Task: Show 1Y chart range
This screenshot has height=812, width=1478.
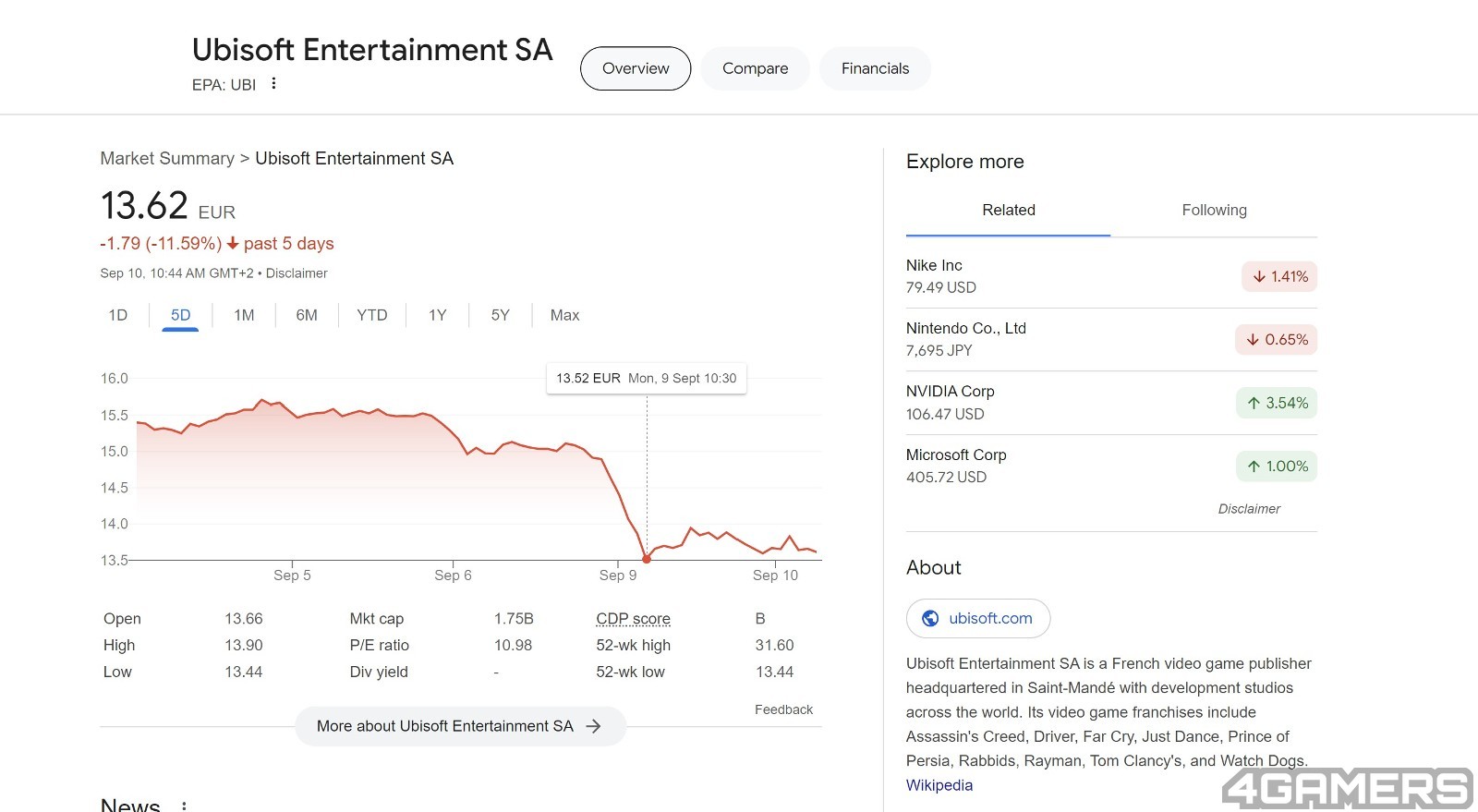Action: 438,315
